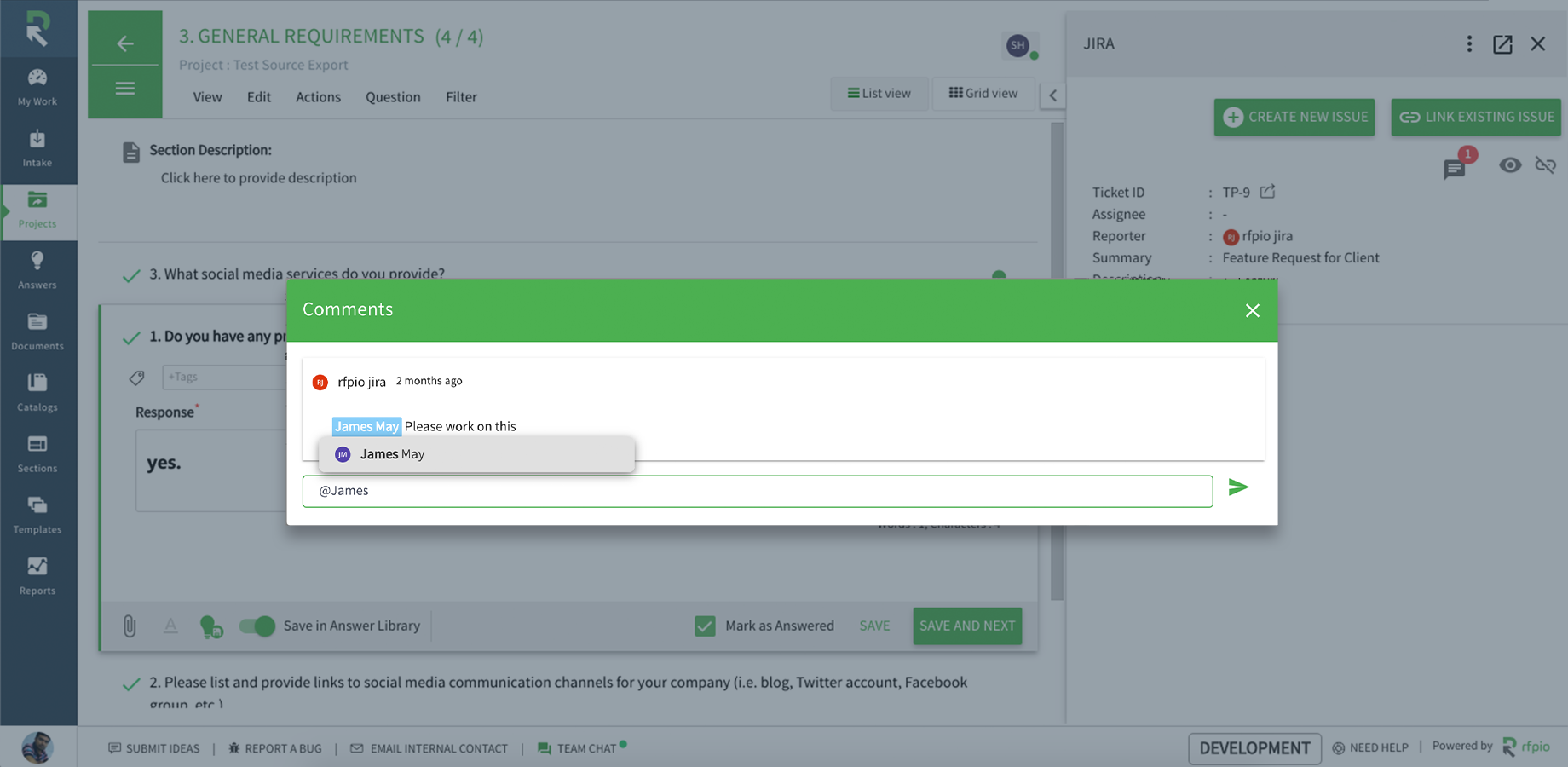This screenshot has width=1568, height=767.
Task: Open the JIRA panel more options menu
Action: click(x=1469, y=44)
